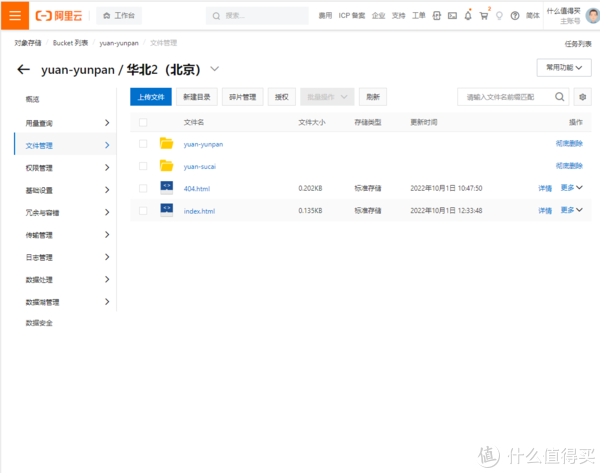Image resolution: width=600 pixels, height=473 pixels.
Task: Click the index.html file icon
Action: coord(166,210)
